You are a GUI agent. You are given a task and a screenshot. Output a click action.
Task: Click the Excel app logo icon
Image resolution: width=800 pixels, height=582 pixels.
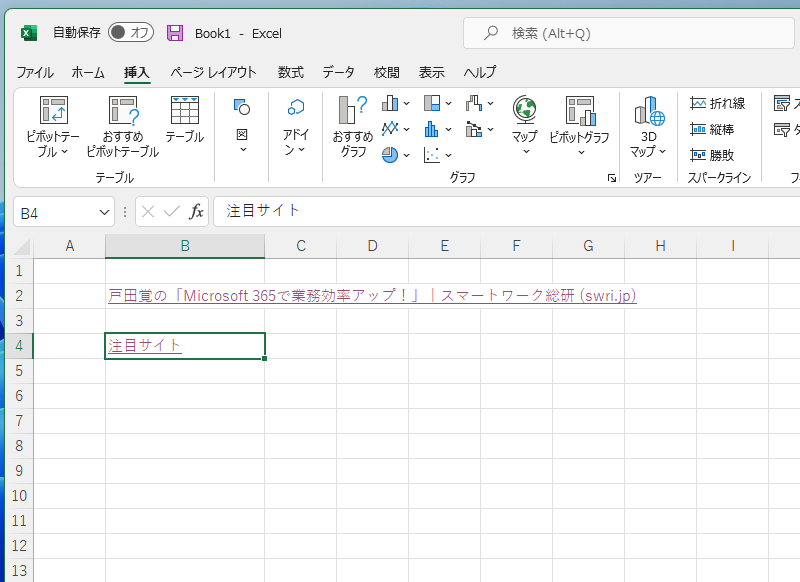29,33
